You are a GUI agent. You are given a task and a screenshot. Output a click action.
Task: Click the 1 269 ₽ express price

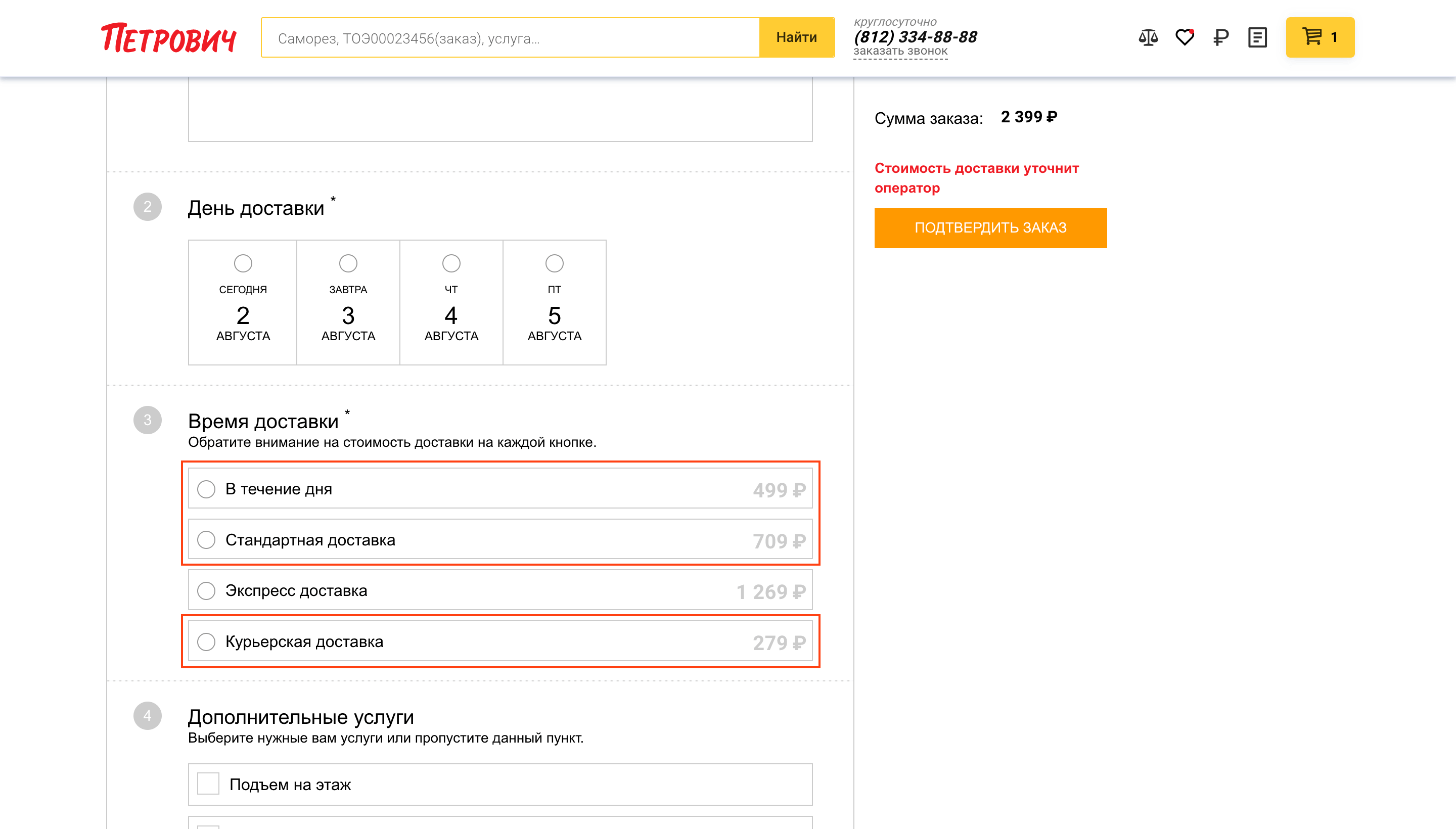pos(771,592)
